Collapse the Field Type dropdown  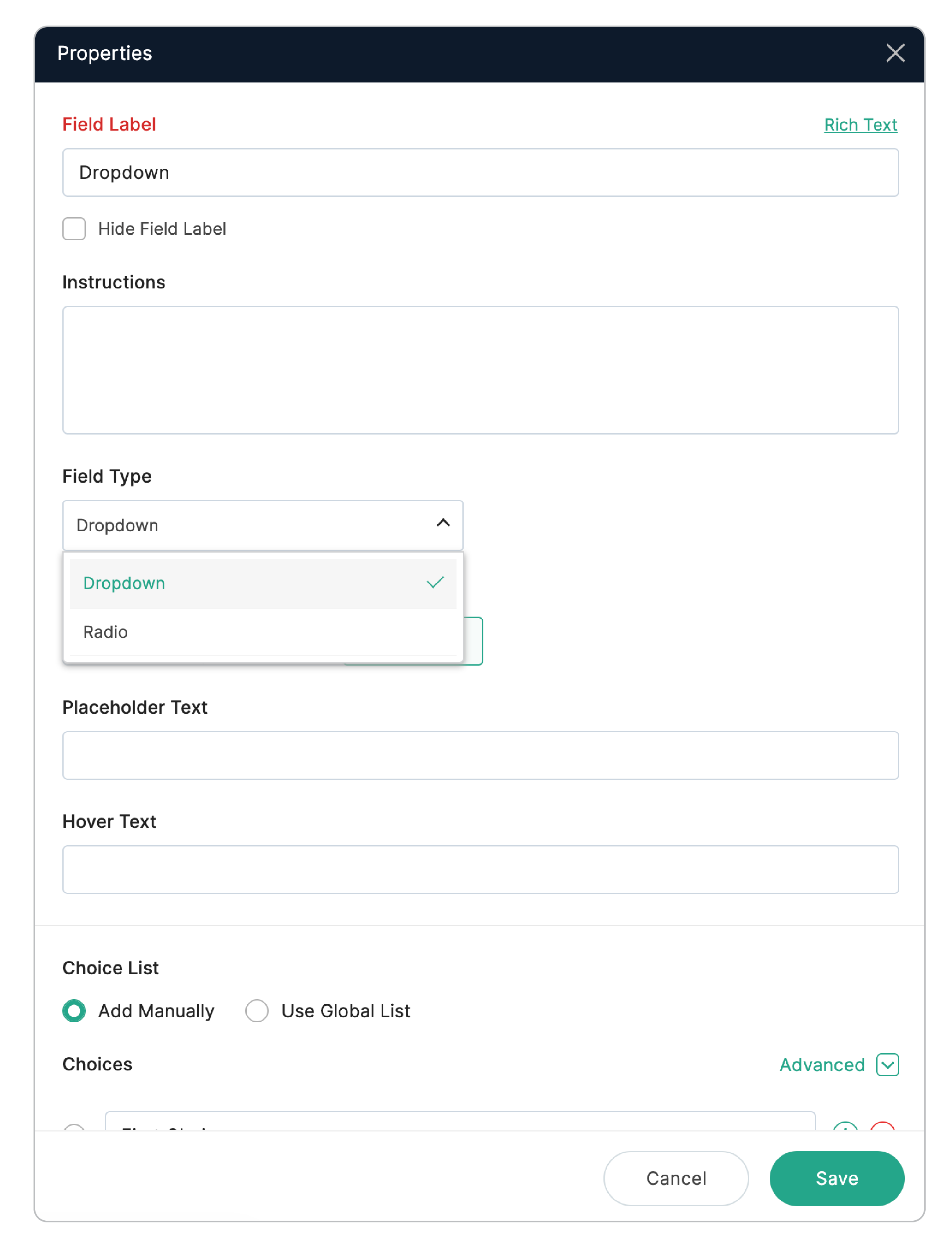[x=444, y=525]
